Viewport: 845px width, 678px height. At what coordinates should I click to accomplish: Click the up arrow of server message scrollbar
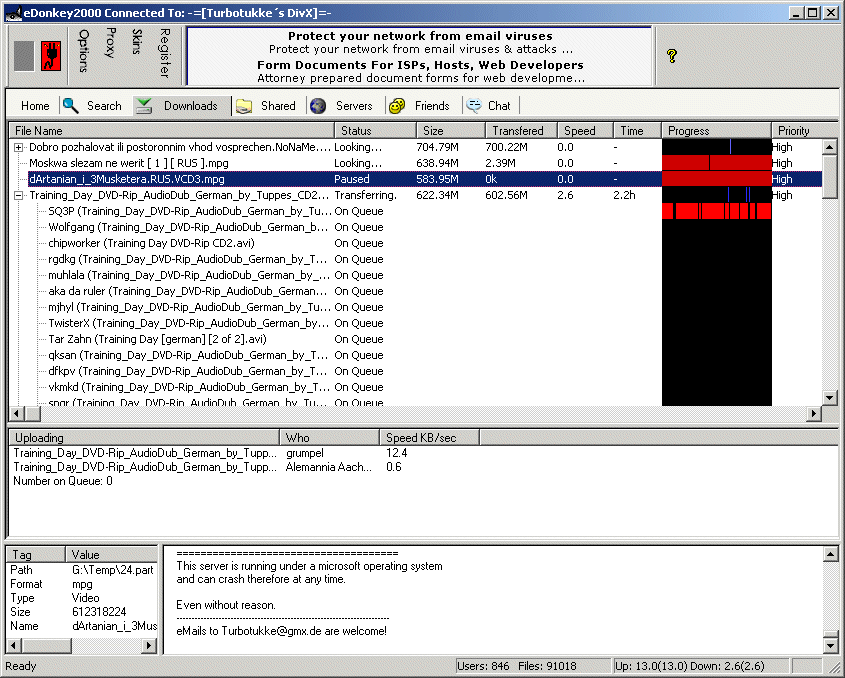(830, 554)
